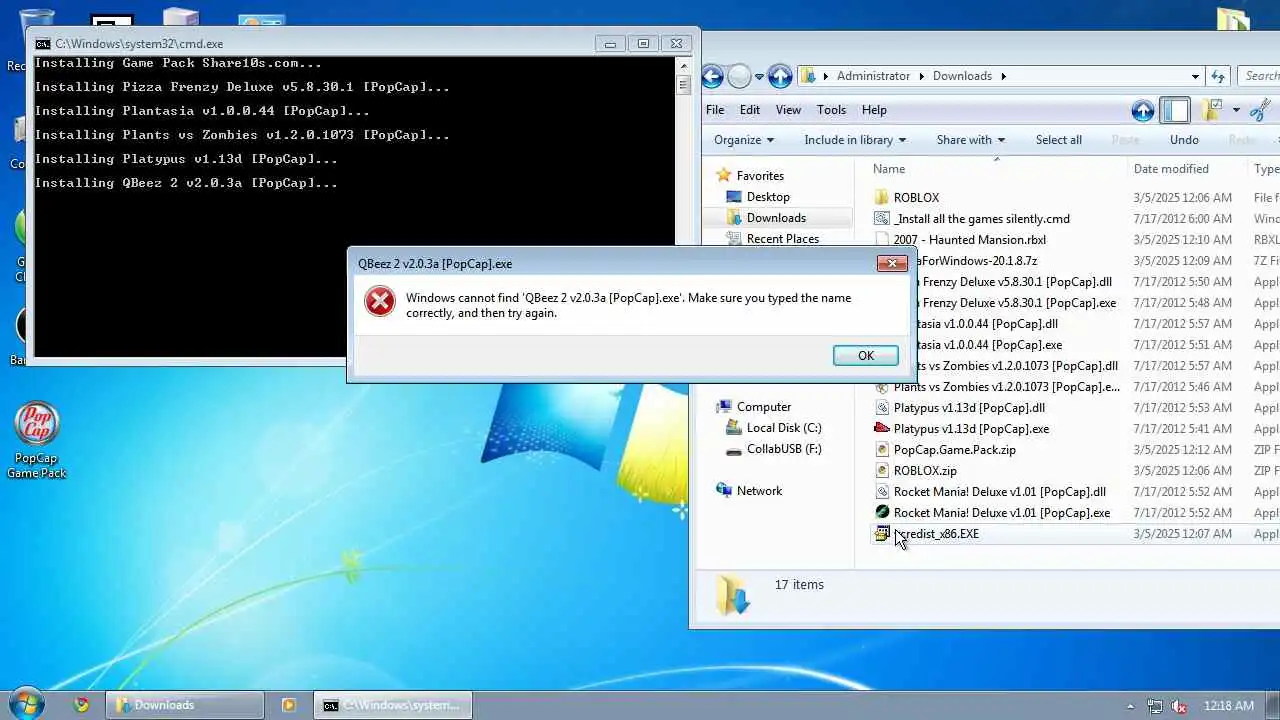This screenshot has height=720, width=1280.
Task: Open PopCap Game Pack desktop shortcut
Action: (x=37, y=440)
